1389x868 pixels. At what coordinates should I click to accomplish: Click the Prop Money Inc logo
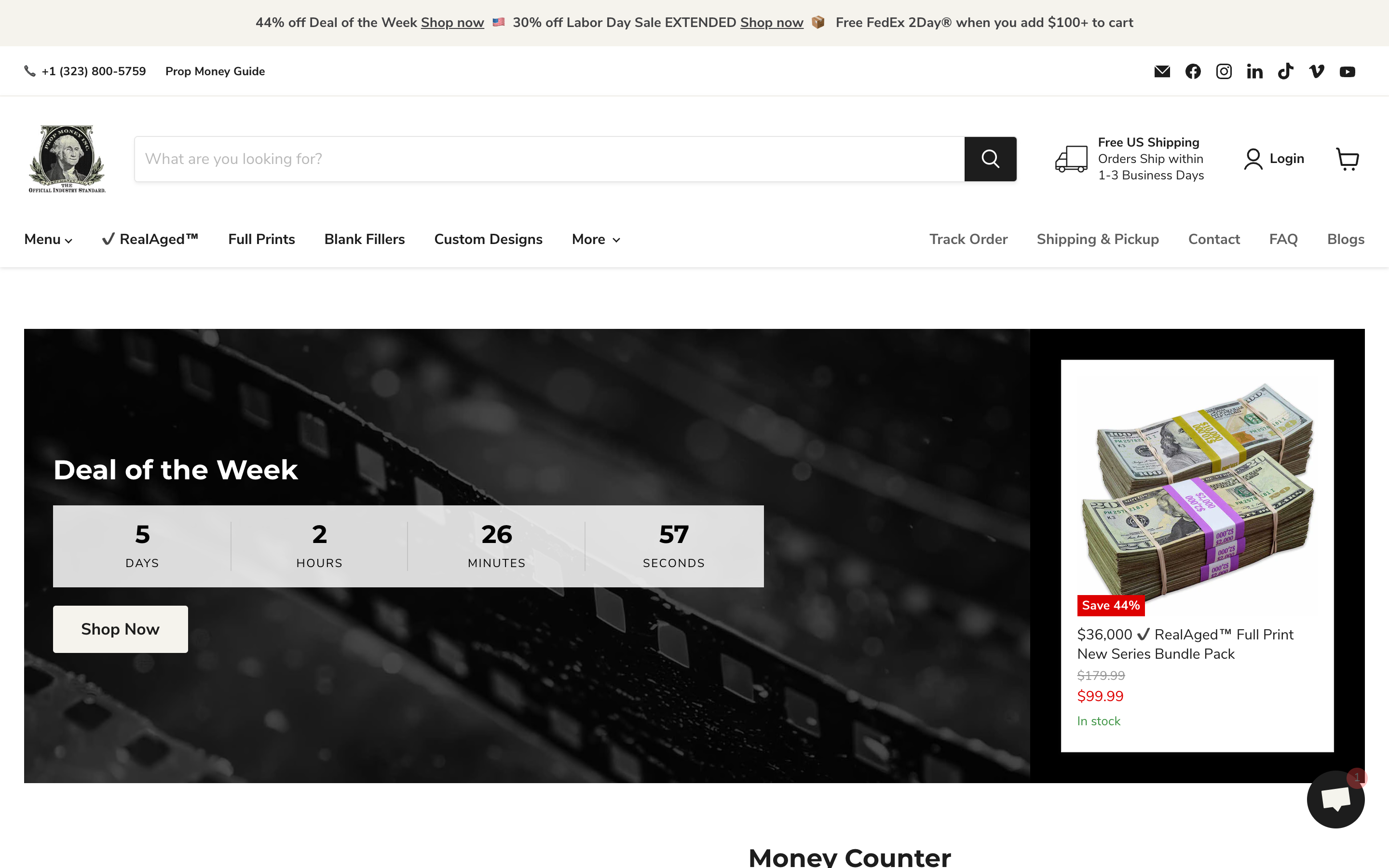(x=67, y=159)
